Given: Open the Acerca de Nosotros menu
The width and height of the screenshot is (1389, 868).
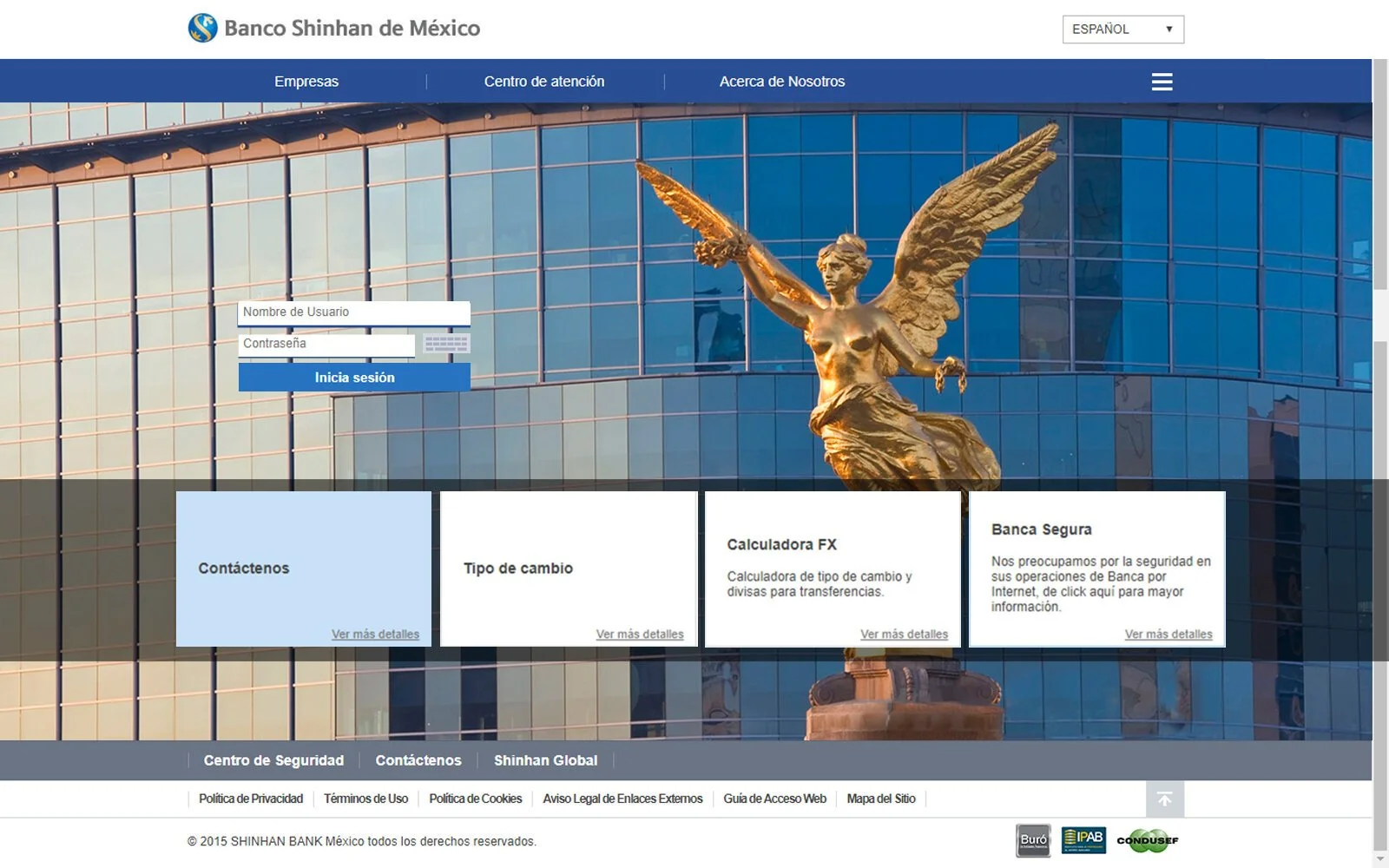Looking at the screenshot, I should 782,82.
